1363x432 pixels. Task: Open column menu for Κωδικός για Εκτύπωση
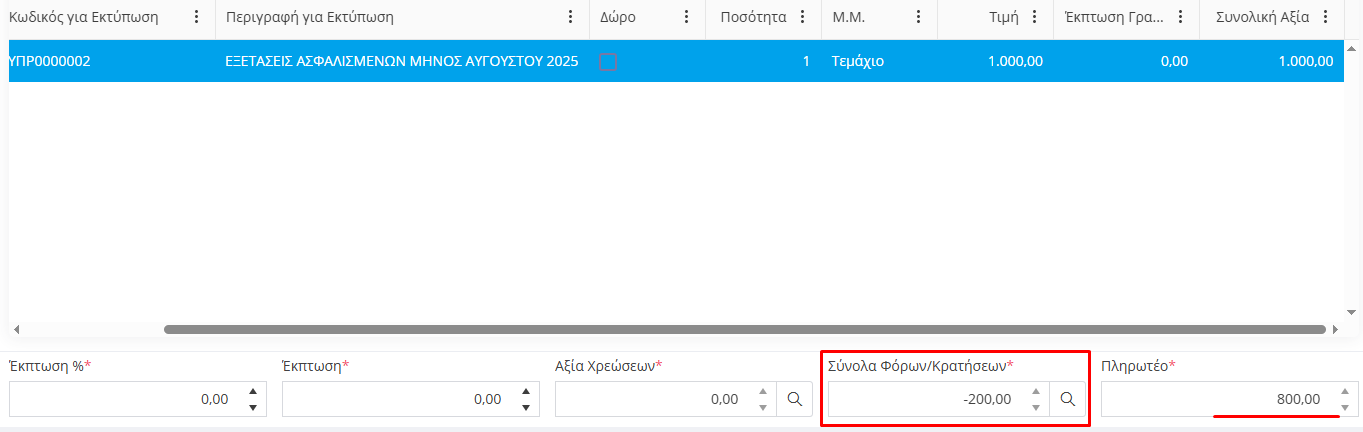point(196,17)
